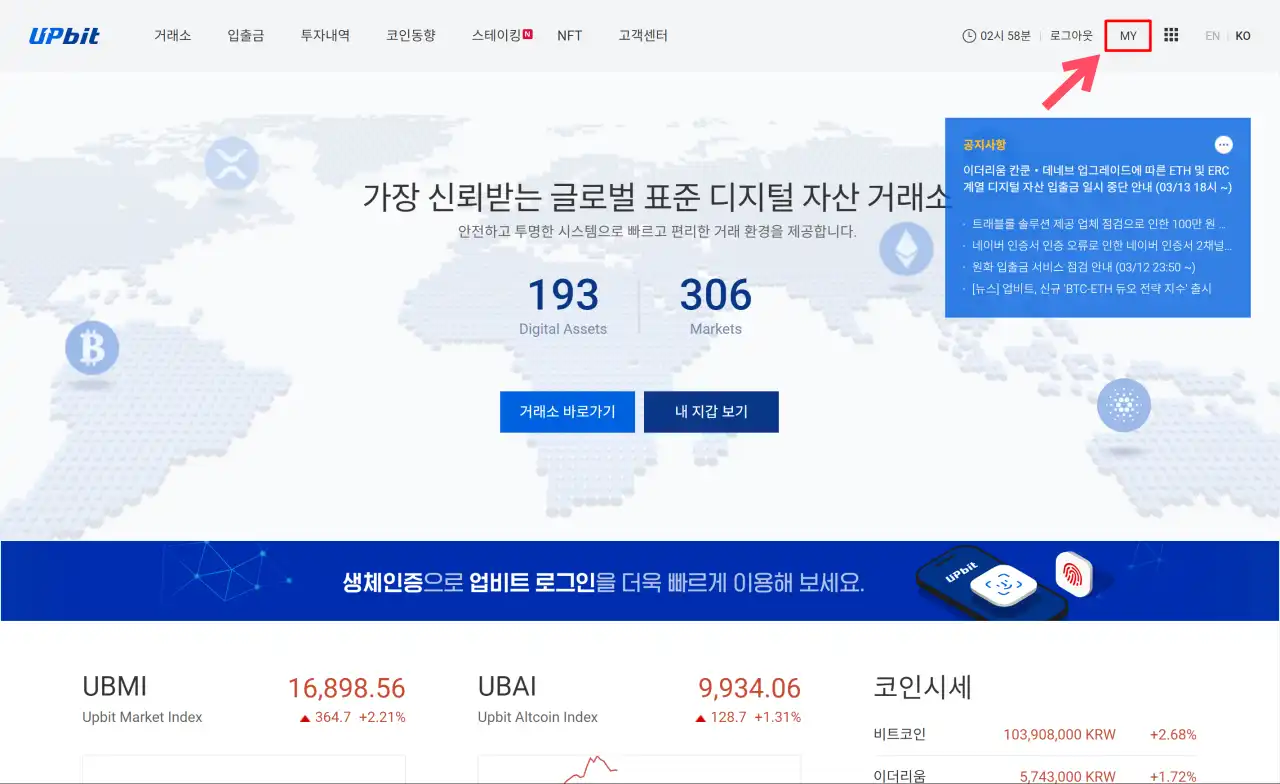Screen dimensions: 1280x784
Task: Click the UBMI value 16,898.56
Action: (346, 688)
